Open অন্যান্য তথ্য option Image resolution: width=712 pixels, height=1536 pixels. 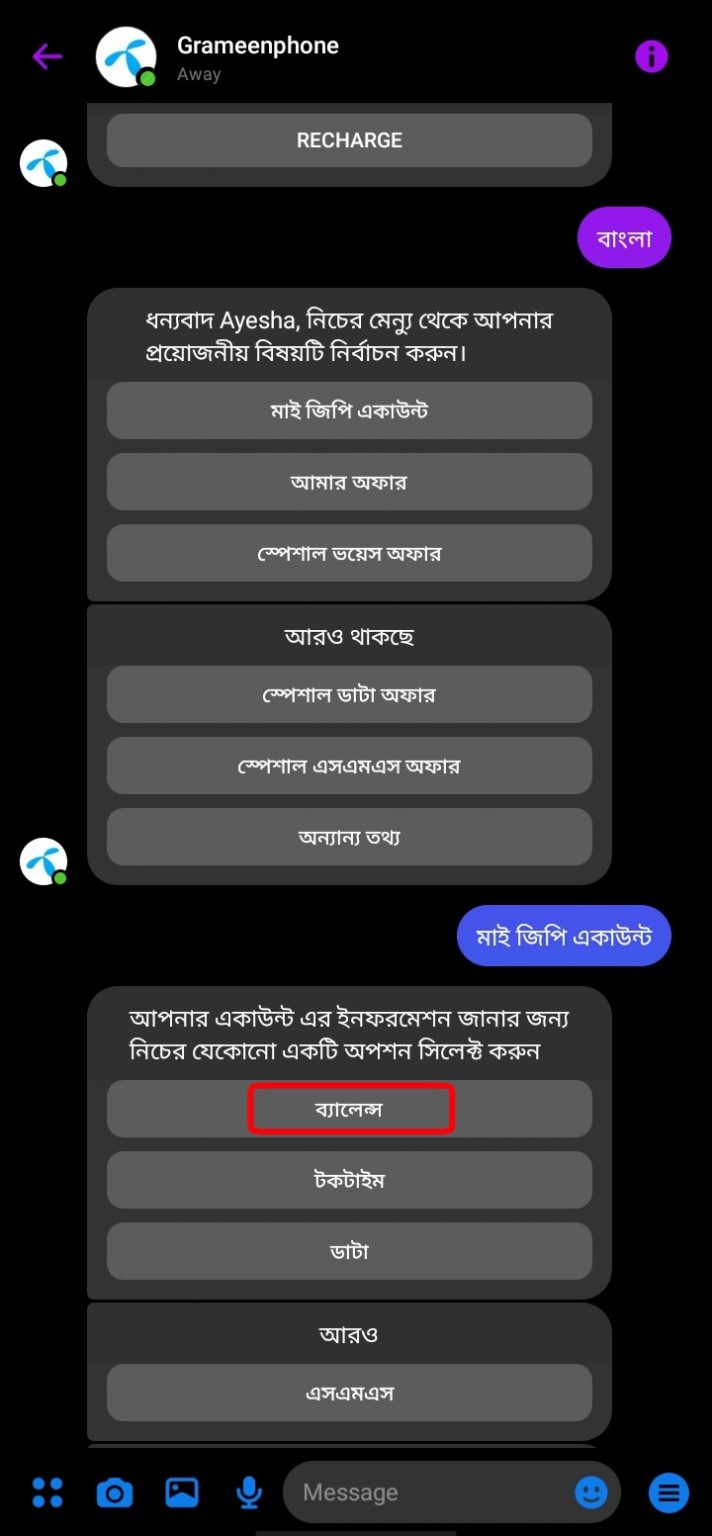[x=349, y=837]
